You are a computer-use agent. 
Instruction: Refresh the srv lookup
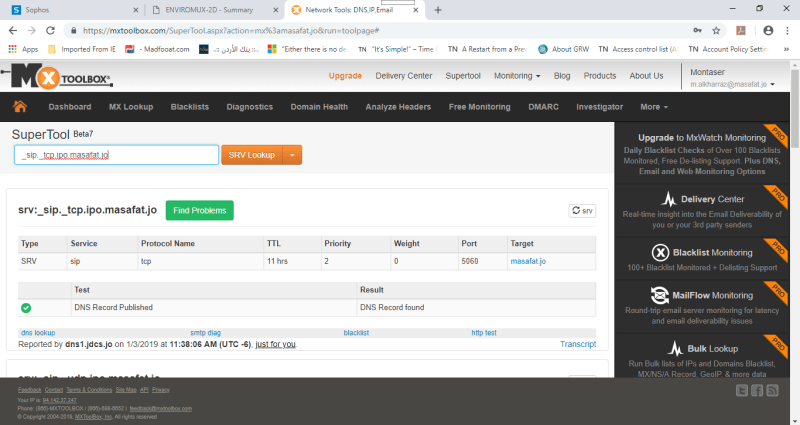[x=582, y=211]
